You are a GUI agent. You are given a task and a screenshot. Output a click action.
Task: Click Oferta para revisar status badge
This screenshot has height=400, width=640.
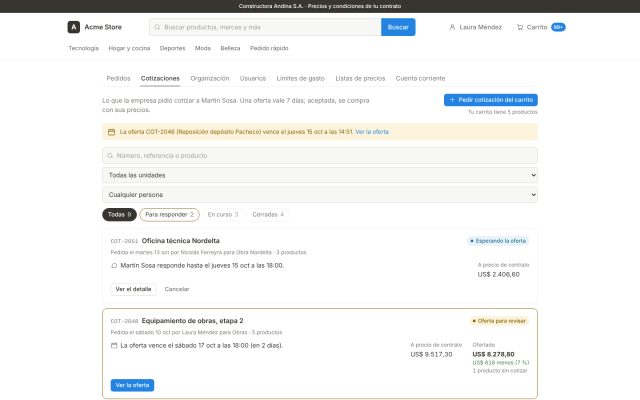pyautogui.click(x=499, y=321)
